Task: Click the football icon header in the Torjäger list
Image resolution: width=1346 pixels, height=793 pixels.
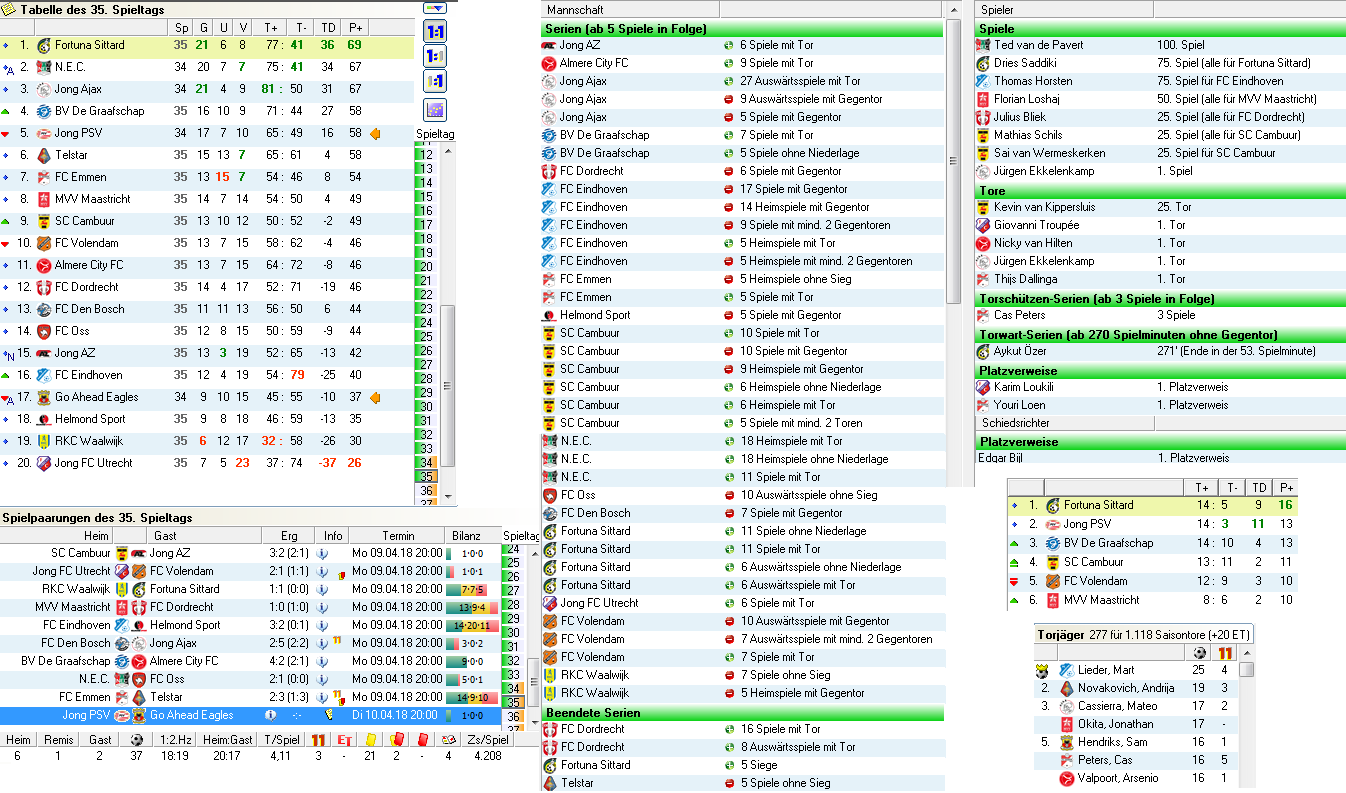Action: click(x=1199, y=652)
